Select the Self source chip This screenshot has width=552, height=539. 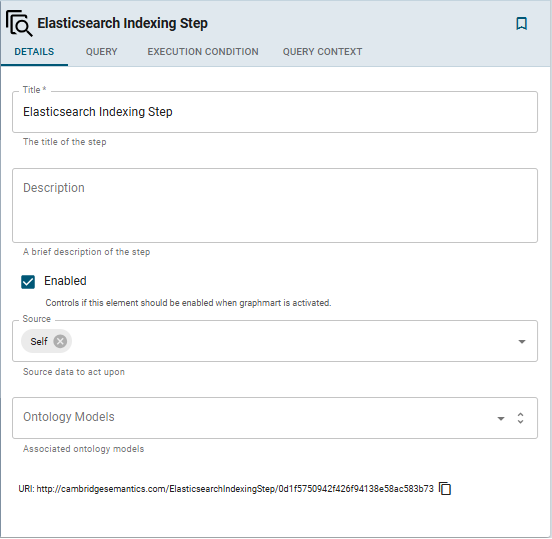[x=39, y=341]
